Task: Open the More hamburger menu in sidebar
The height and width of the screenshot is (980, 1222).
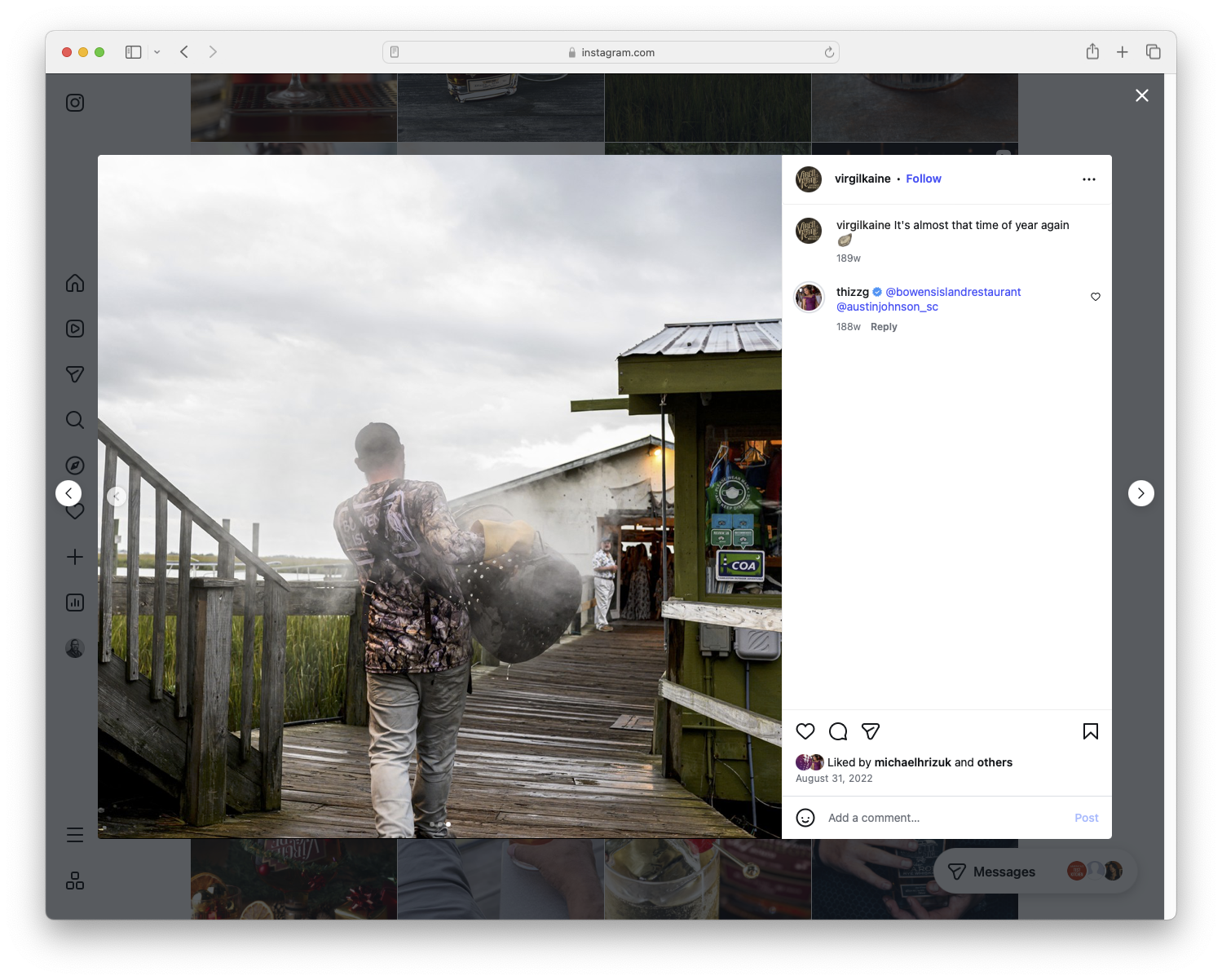Action: pos(74,834)
